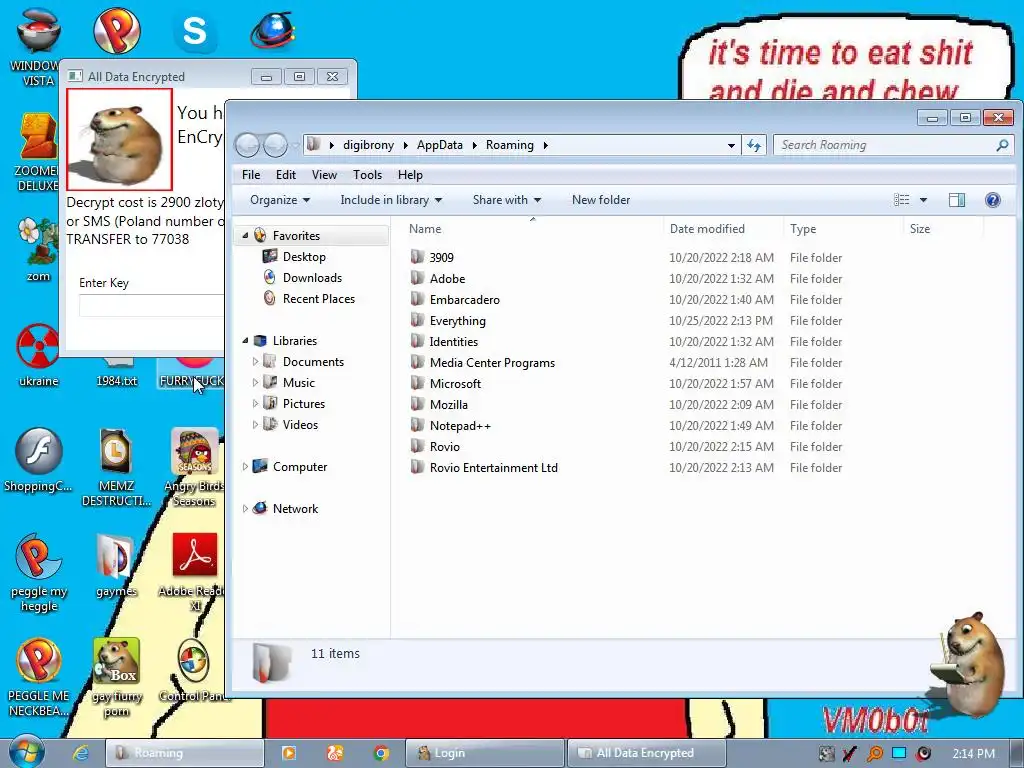Click the AppData breadcrumb in the address bar
Viewport: 1024px width, 768px height.
click(x=440, y=145)
